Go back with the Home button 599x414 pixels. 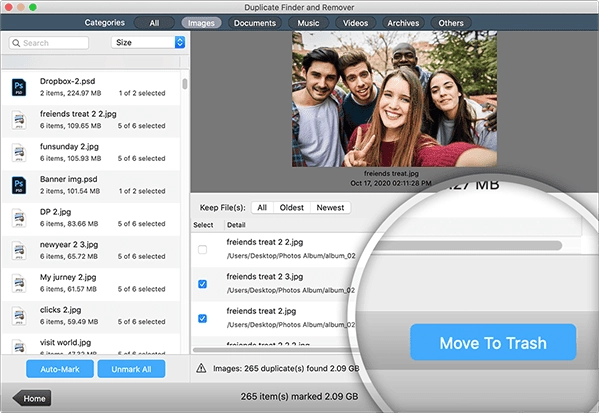[x=32, y=398]
